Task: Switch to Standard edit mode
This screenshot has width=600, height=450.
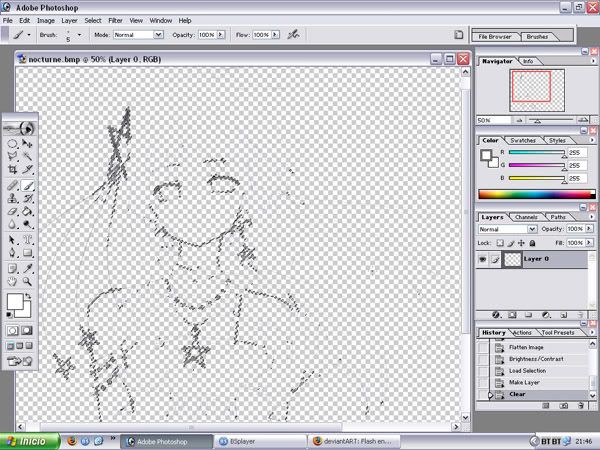Action: pyautogui.click(x=13, y=330)
